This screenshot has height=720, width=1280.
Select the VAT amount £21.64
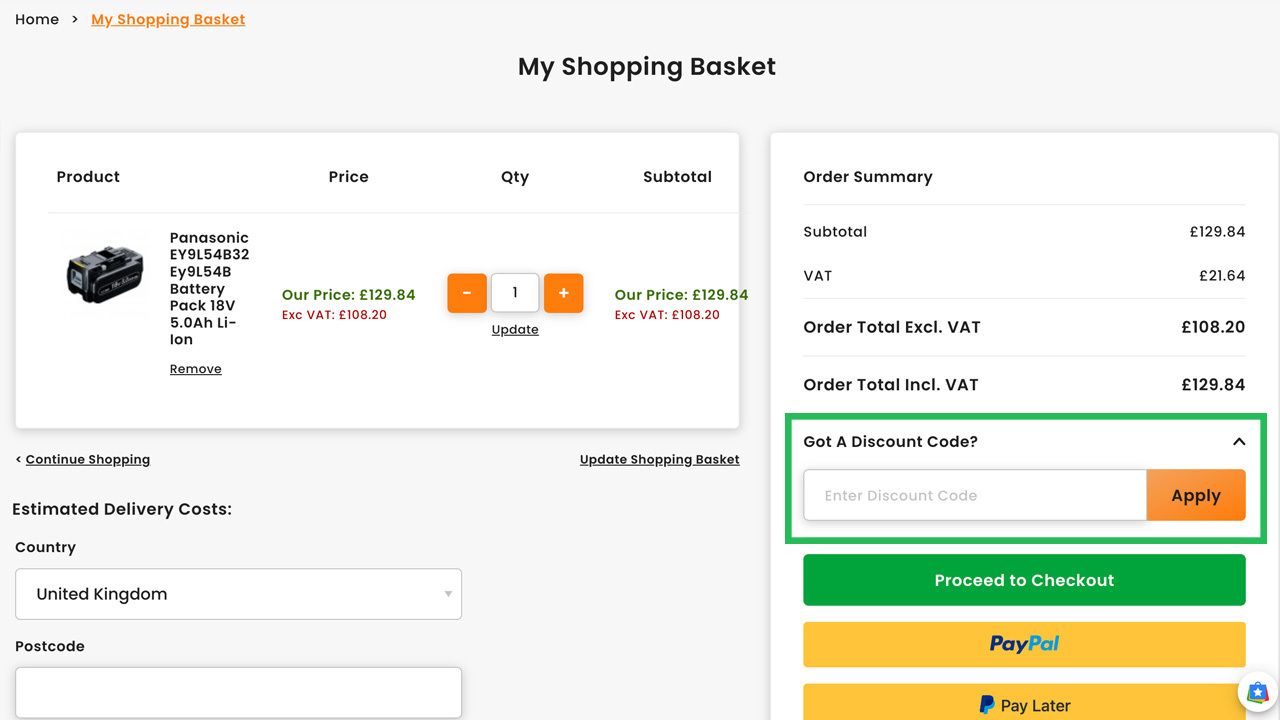click(x=1222, y=276)
